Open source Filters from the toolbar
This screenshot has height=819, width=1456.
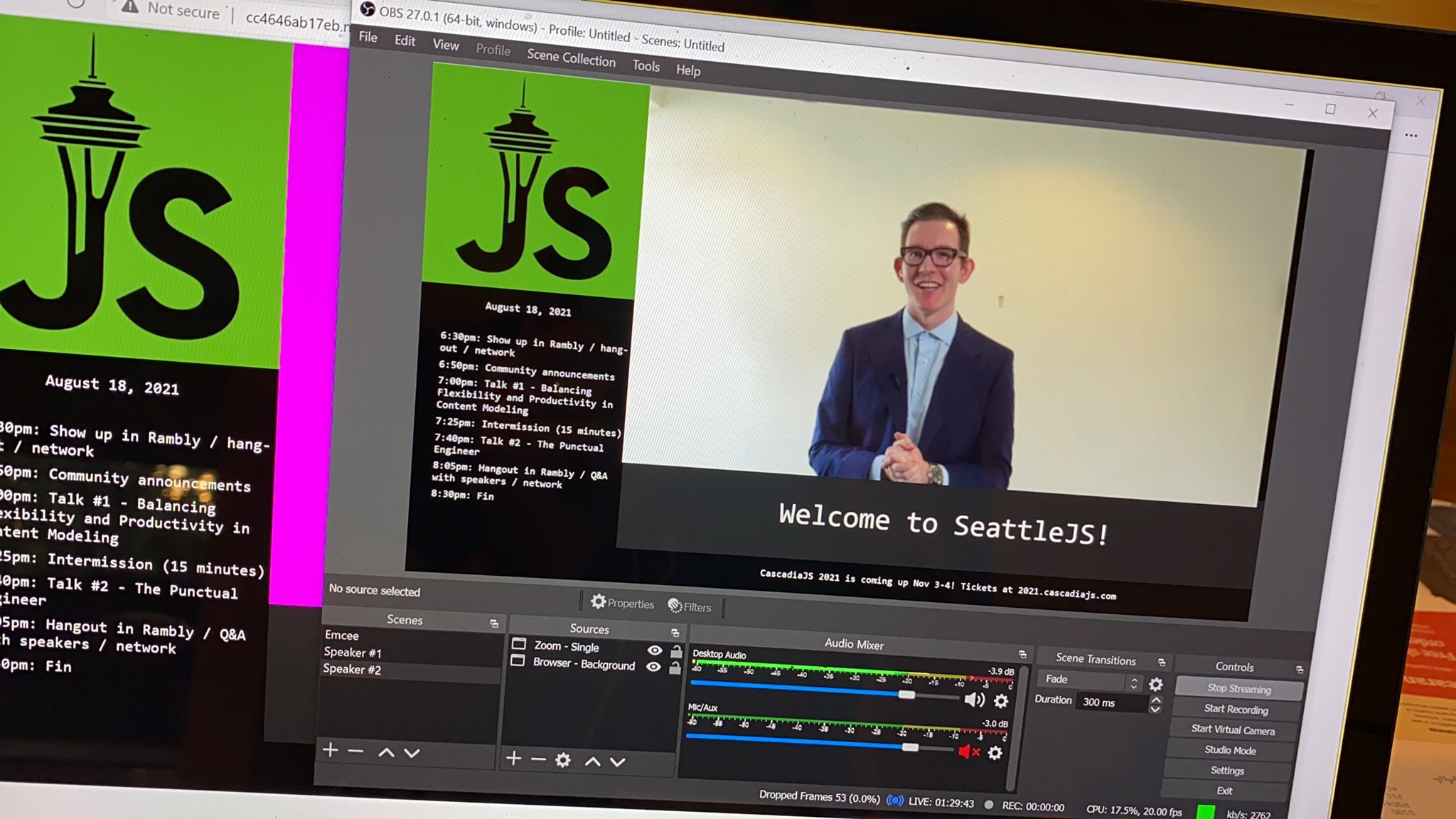click(x=690, y=606)
